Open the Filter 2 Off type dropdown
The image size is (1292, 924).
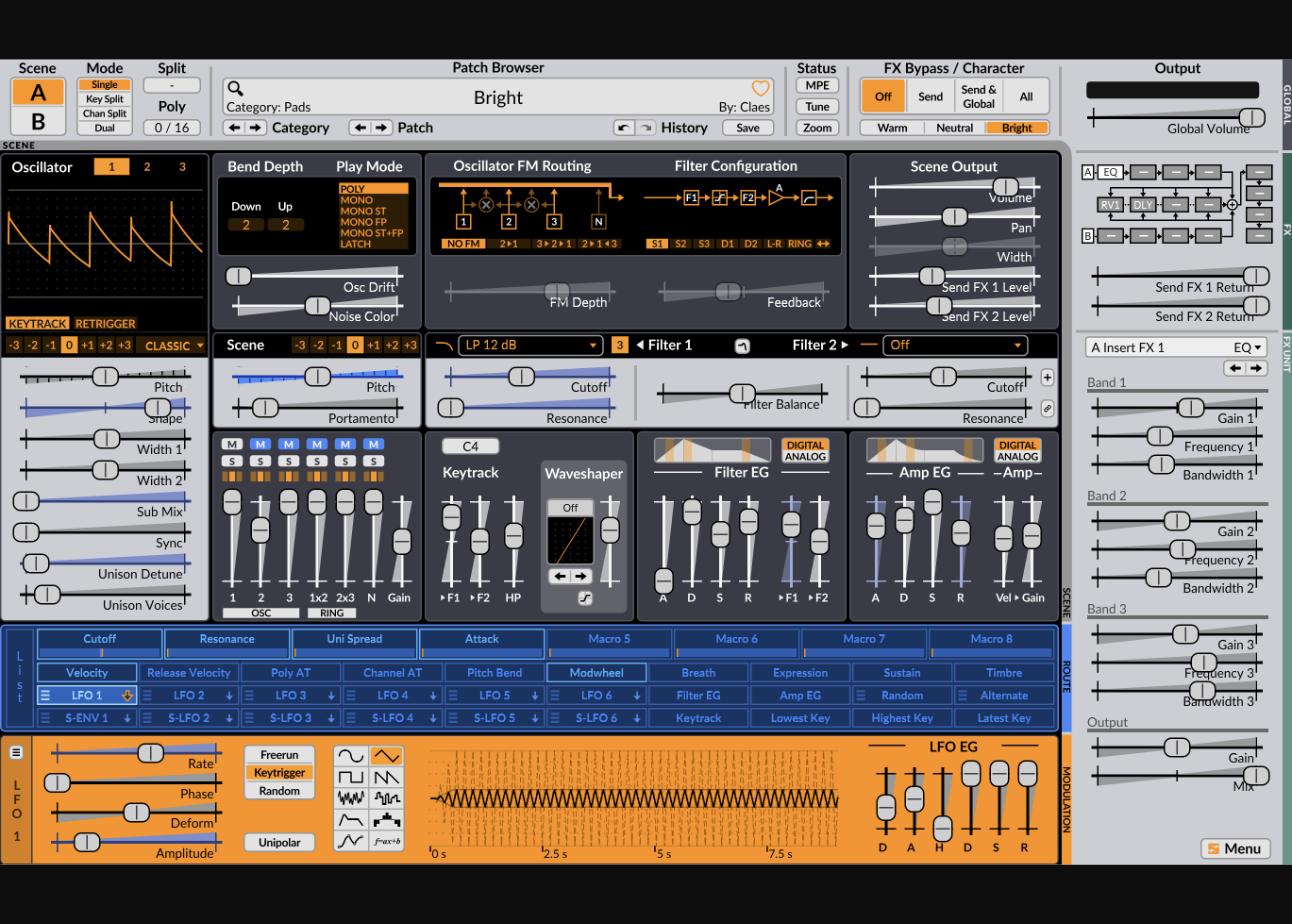(956, 345)
